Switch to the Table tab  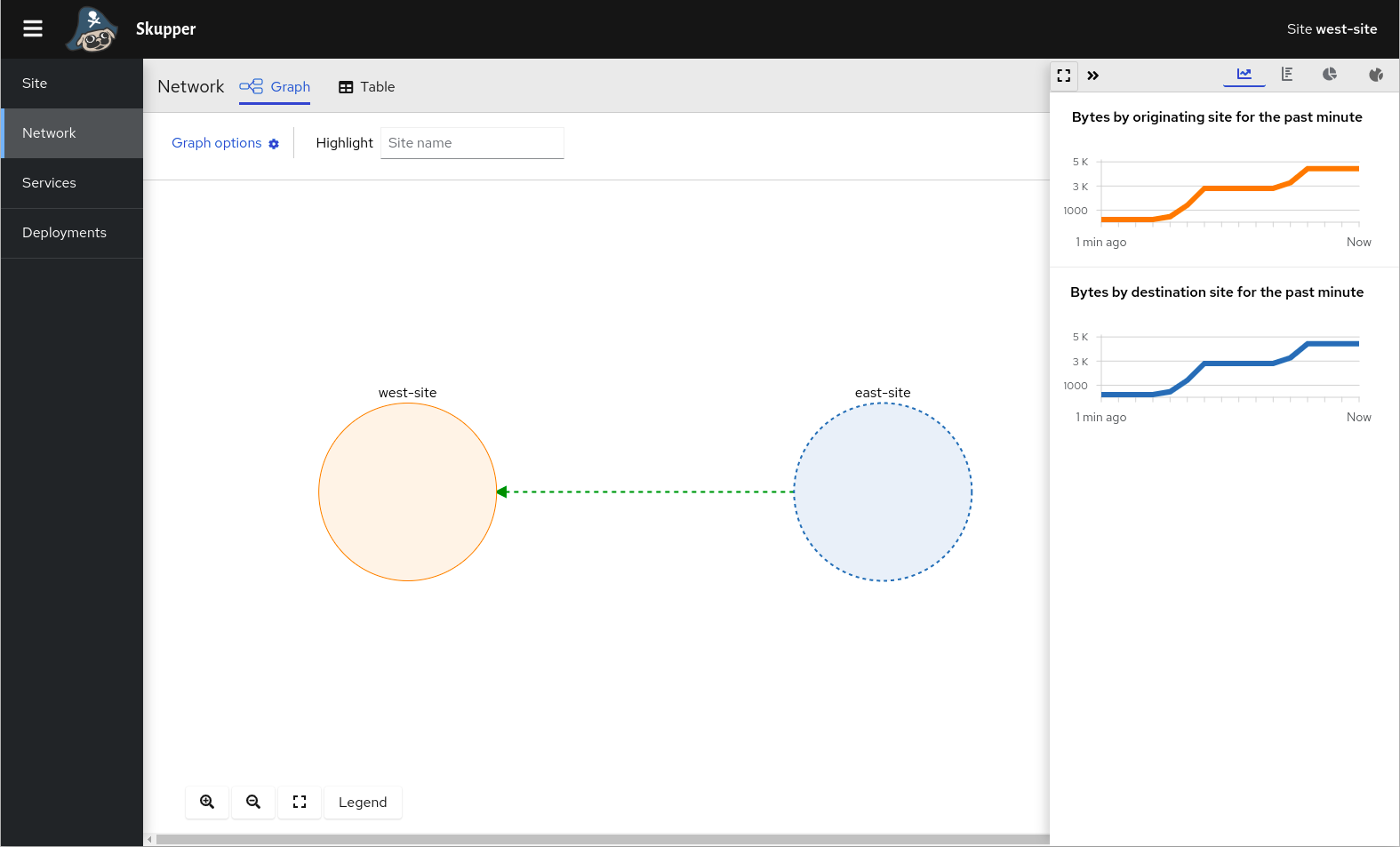pos(366,87)
